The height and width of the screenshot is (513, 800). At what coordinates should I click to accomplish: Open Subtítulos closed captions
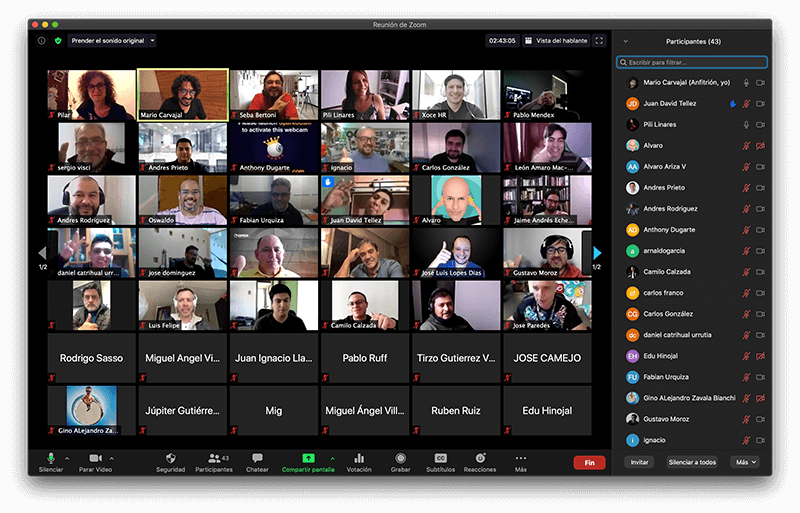[440, 460]
